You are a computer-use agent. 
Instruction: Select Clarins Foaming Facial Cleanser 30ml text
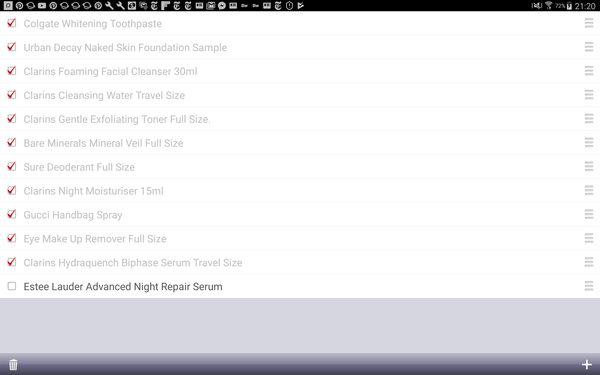tap(110, 72)
